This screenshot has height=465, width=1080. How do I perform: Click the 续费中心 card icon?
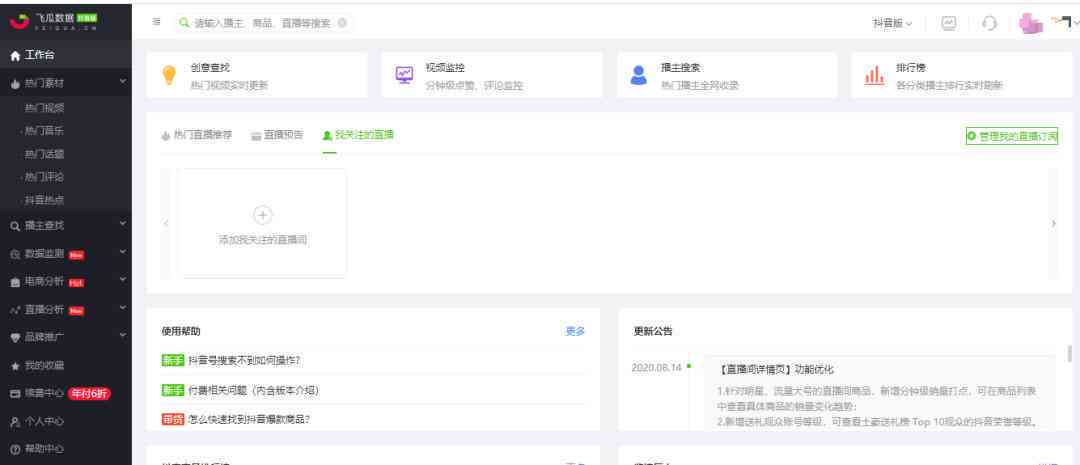click(15, 393)
